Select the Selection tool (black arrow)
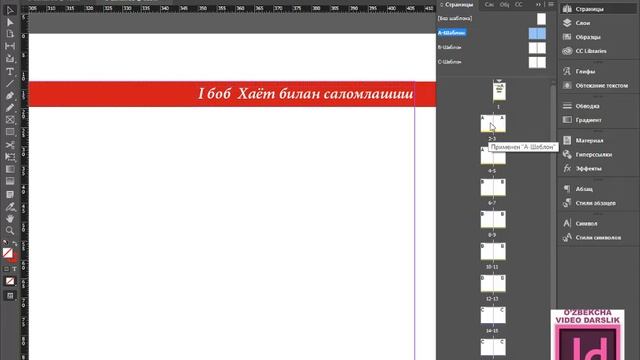640x360 pixels. (x=10, y=10)
